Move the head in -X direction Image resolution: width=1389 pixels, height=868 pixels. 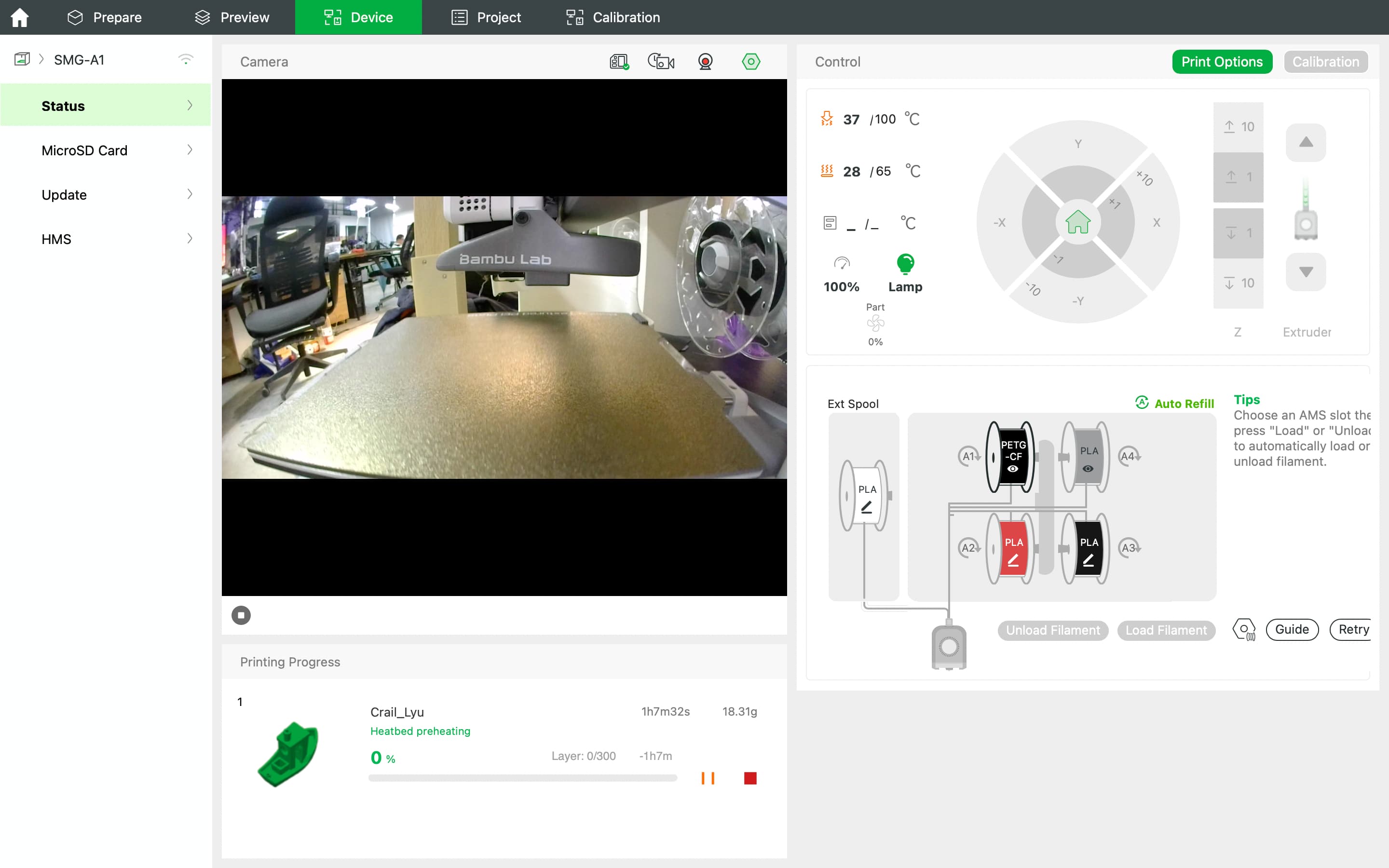pos(999,222)
